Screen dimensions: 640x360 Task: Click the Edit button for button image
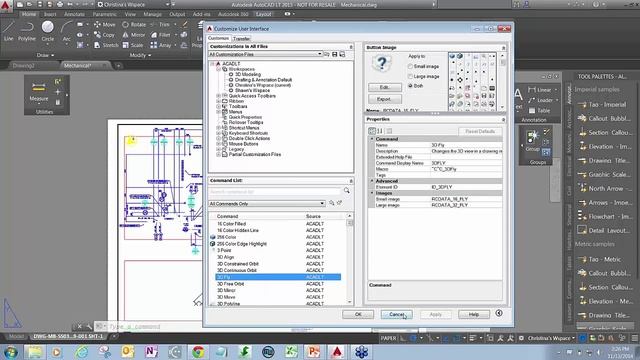[x=384, y=87]
